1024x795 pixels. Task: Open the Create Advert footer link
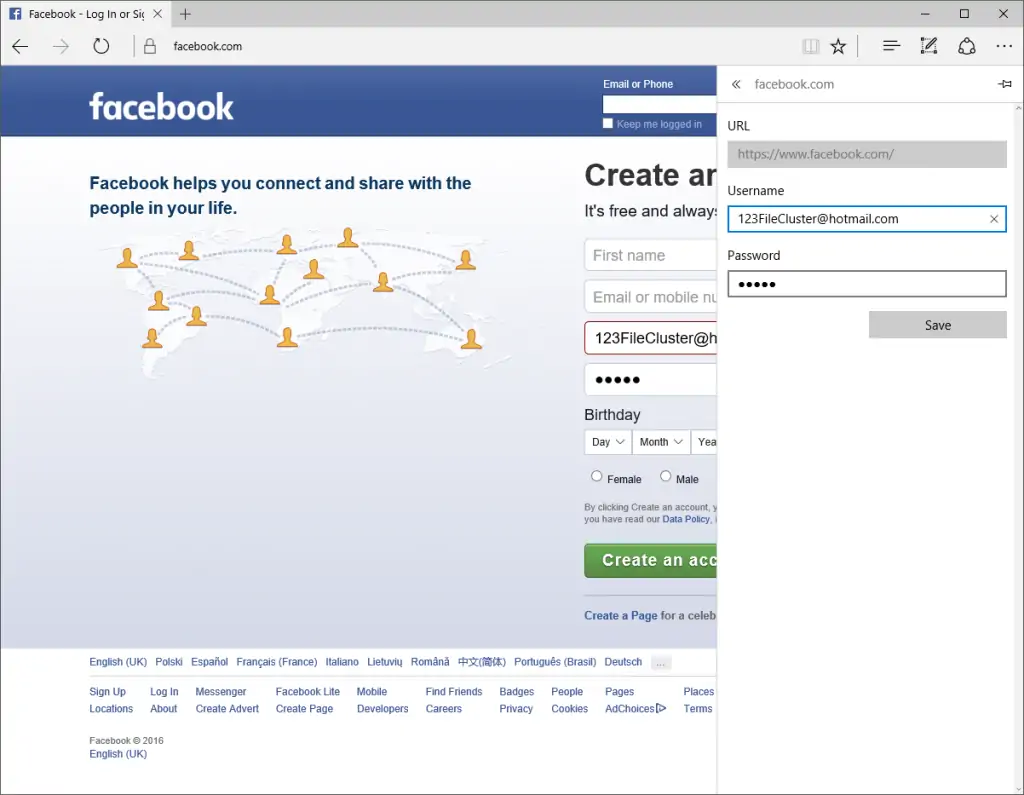tap(227, 709)
